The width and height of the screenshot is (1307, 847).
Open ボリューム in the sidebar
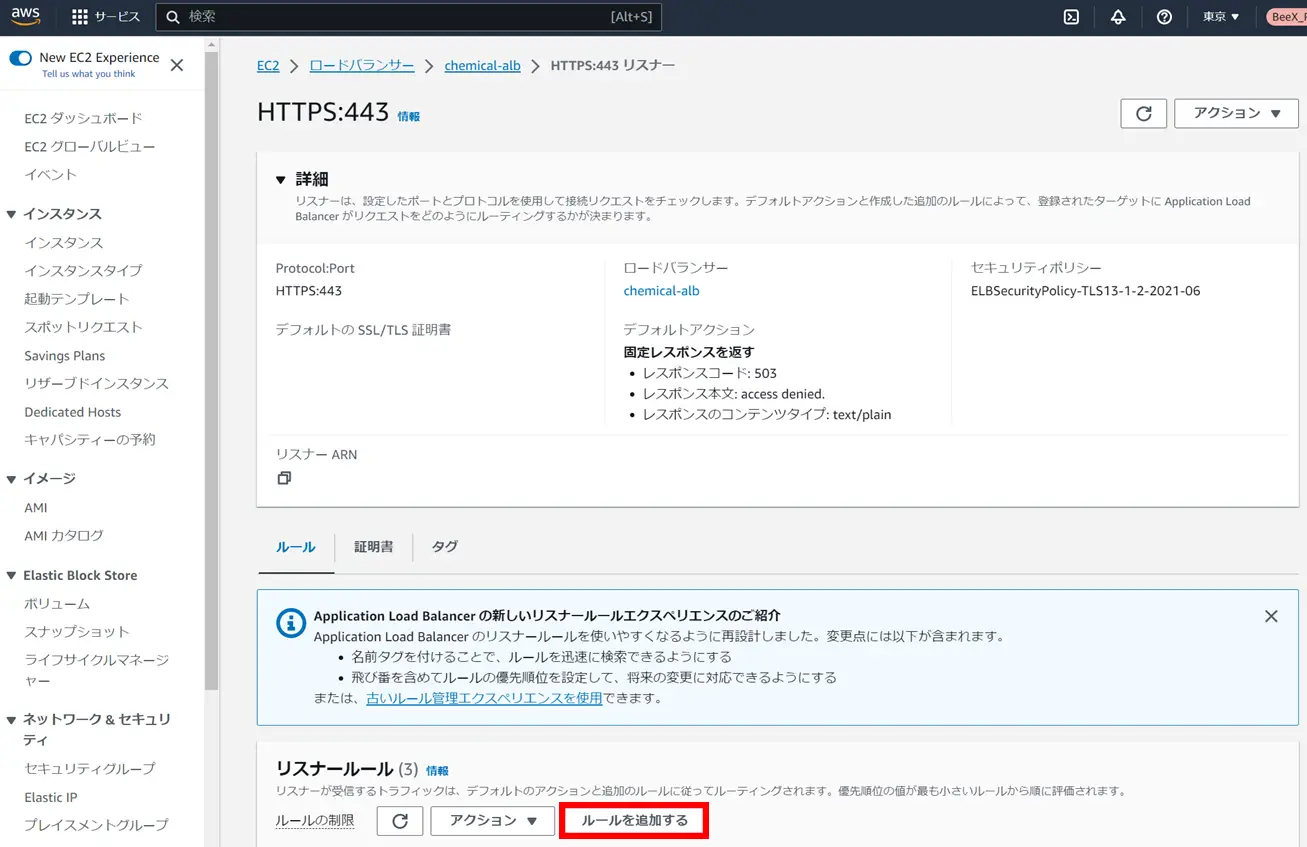click(57, 603)
